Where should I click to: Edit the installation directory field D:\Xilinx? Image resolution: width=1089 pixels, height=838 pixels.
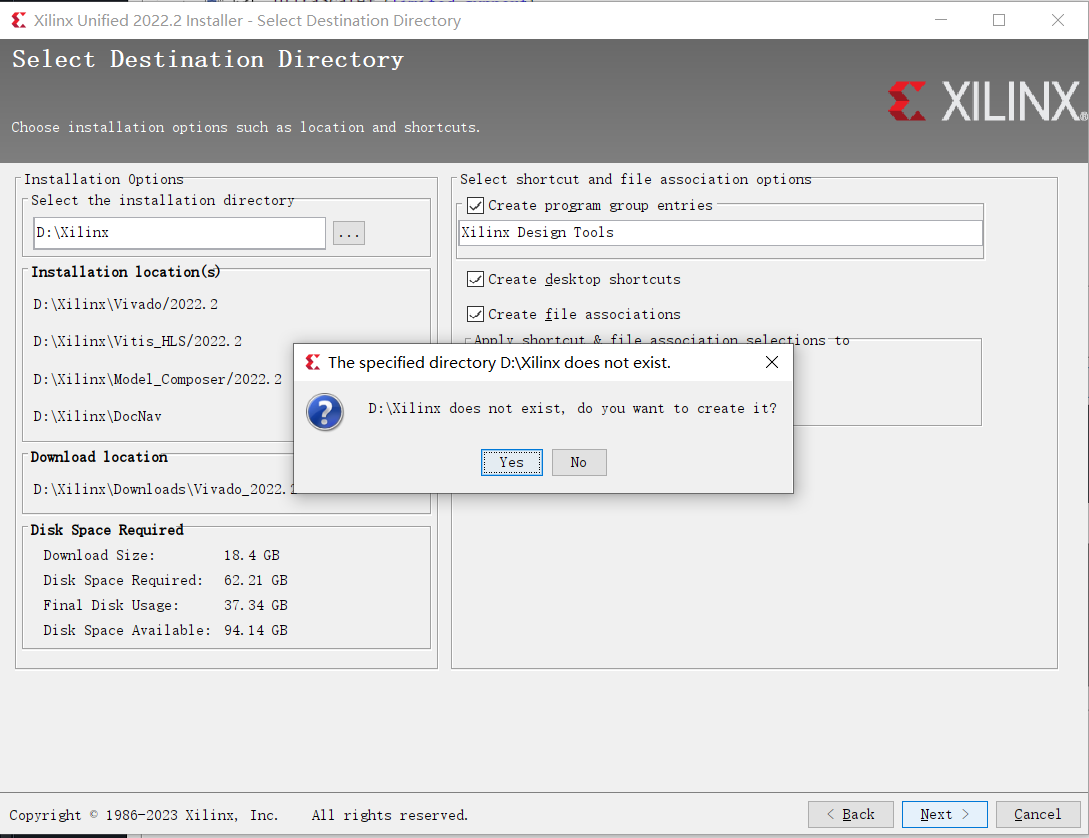[x=179, y=233]
